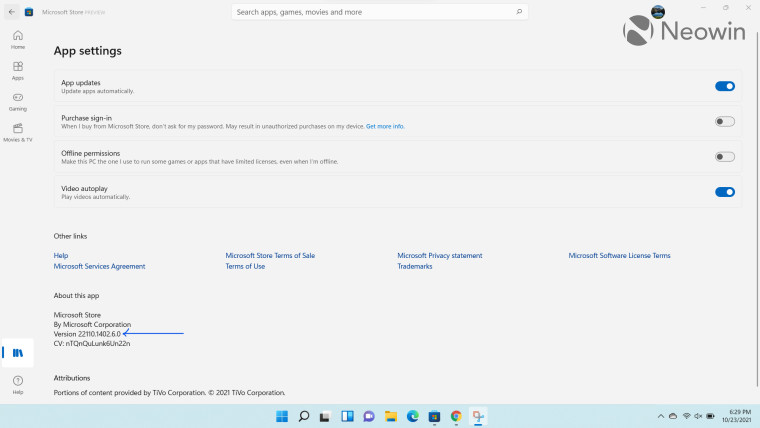Click the search apps input field

[380, 12]
